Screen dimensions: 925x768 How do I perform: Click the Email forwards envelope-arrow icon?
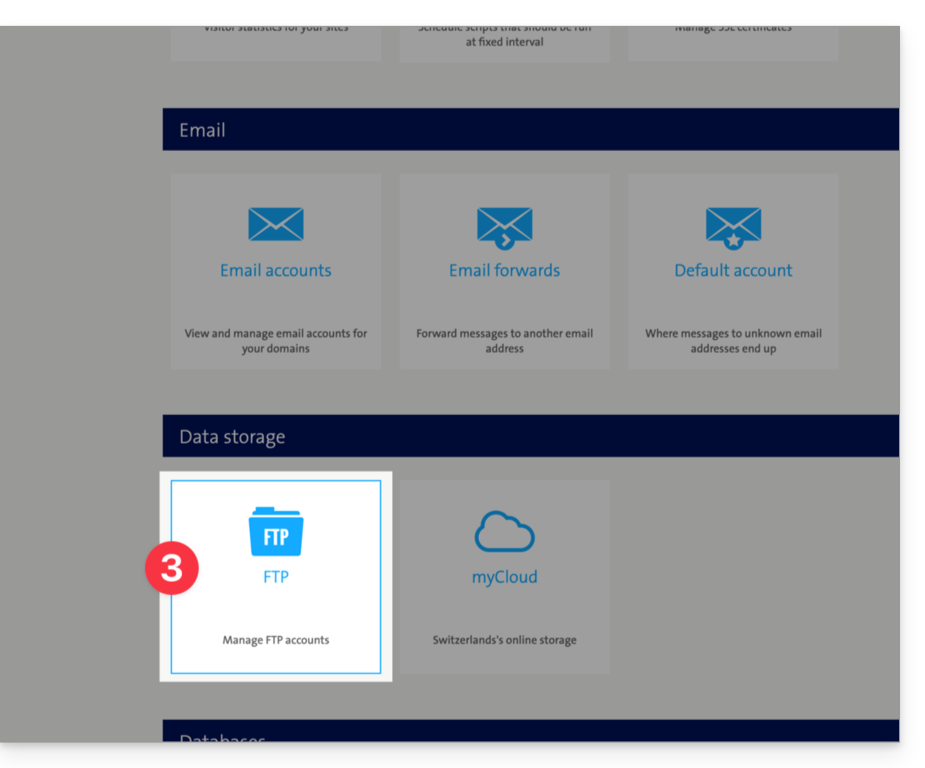(x=504, y=226)
